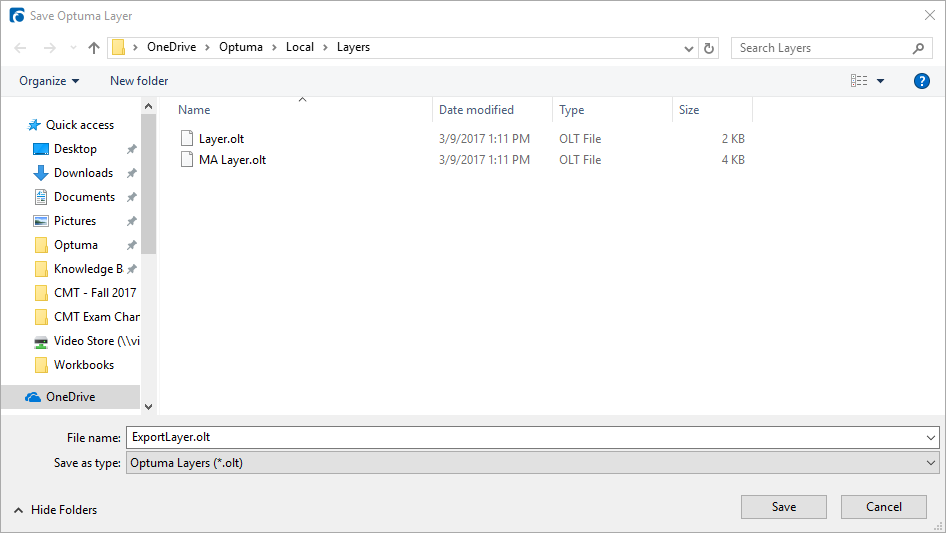The height and width of the screenshot is (533, 946).
Task: Open Desktop in navigation pane
Action: (75, 148)
